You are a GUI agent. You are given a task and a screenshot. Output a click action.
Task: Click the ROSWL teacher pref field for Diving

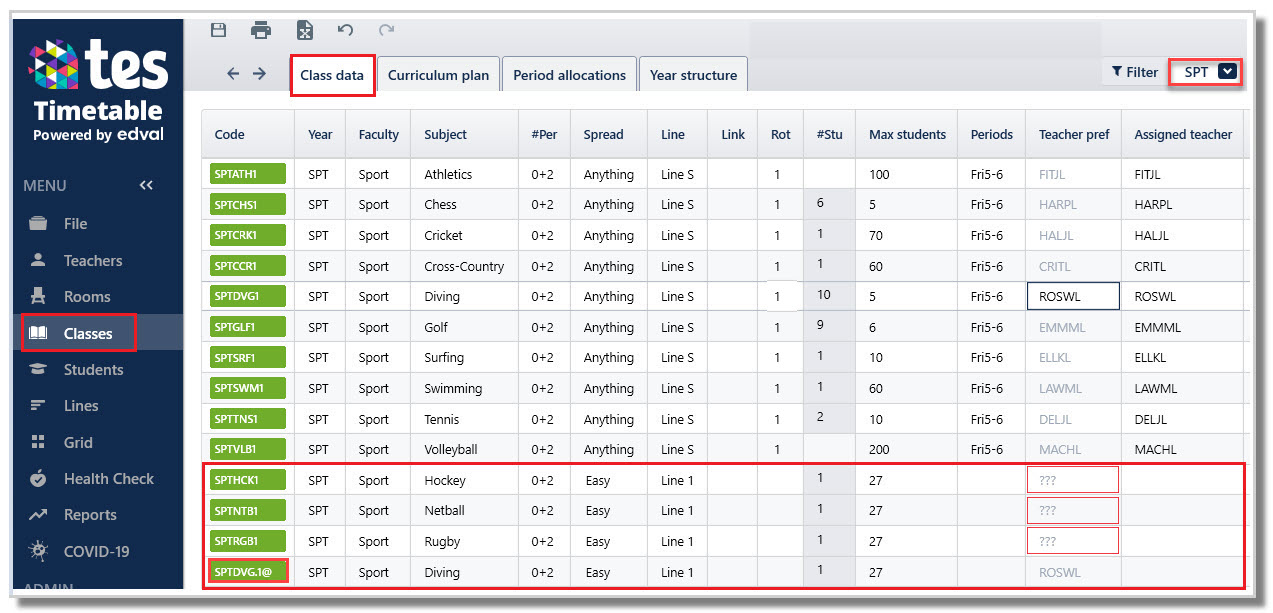pos(1073,297)
